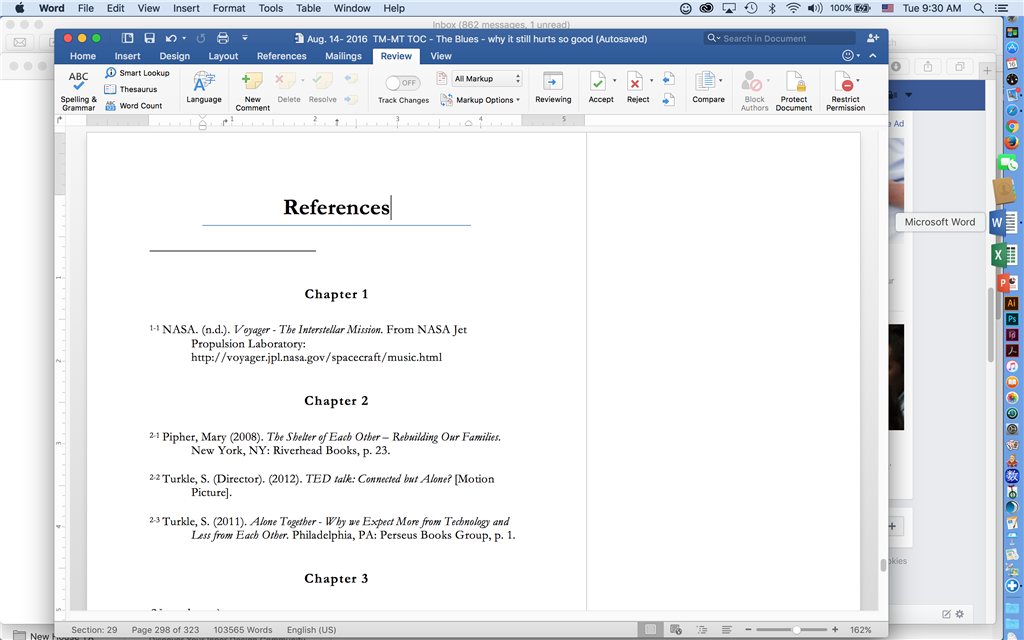
Task: Save the document with the floppy icon
Action: click(150, 39)
